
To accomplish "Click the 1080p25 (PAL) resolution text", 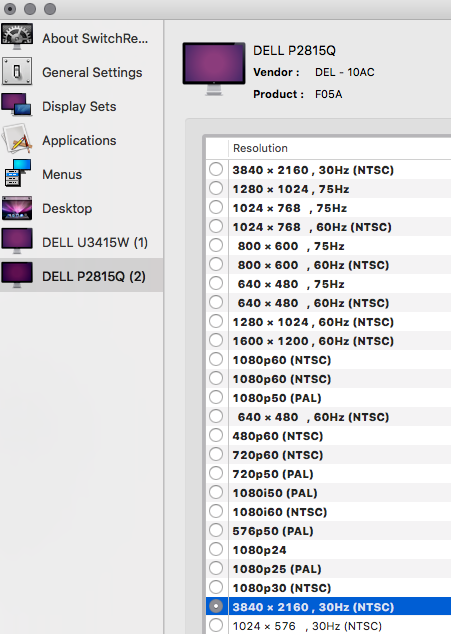I will 277,569.
